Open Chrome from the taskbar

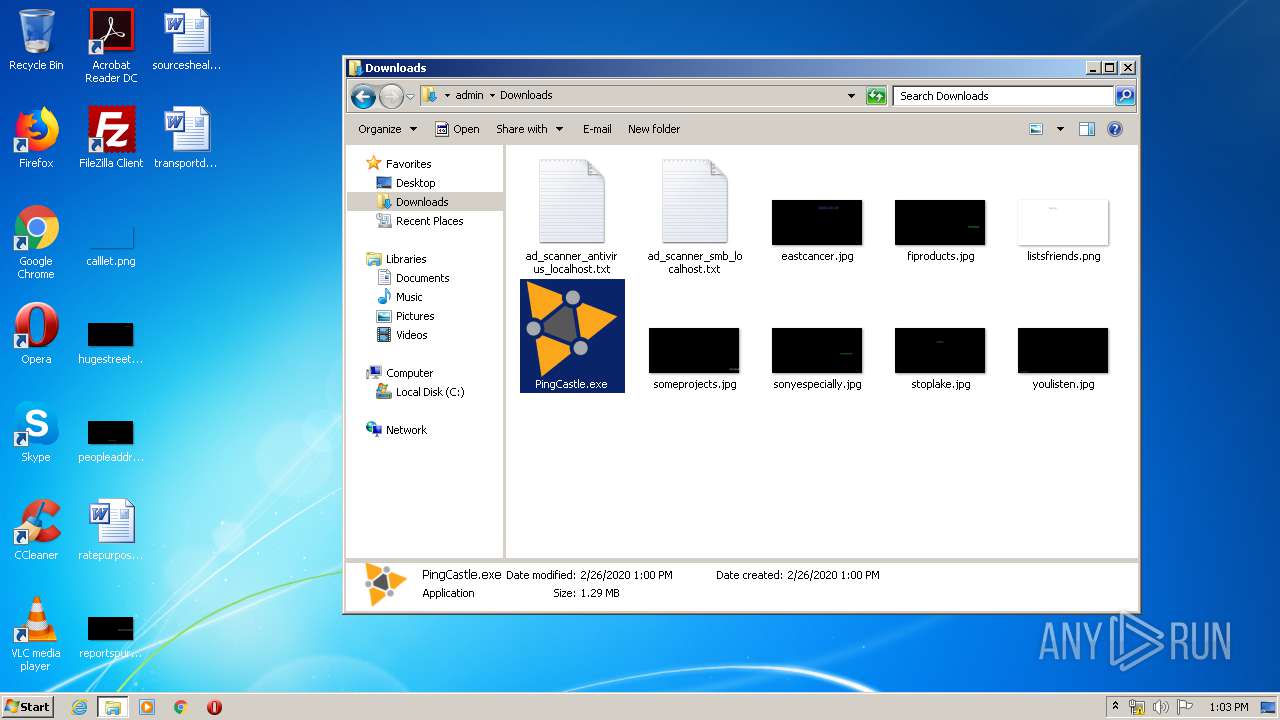pyautogui.click(x=181, y=707)
